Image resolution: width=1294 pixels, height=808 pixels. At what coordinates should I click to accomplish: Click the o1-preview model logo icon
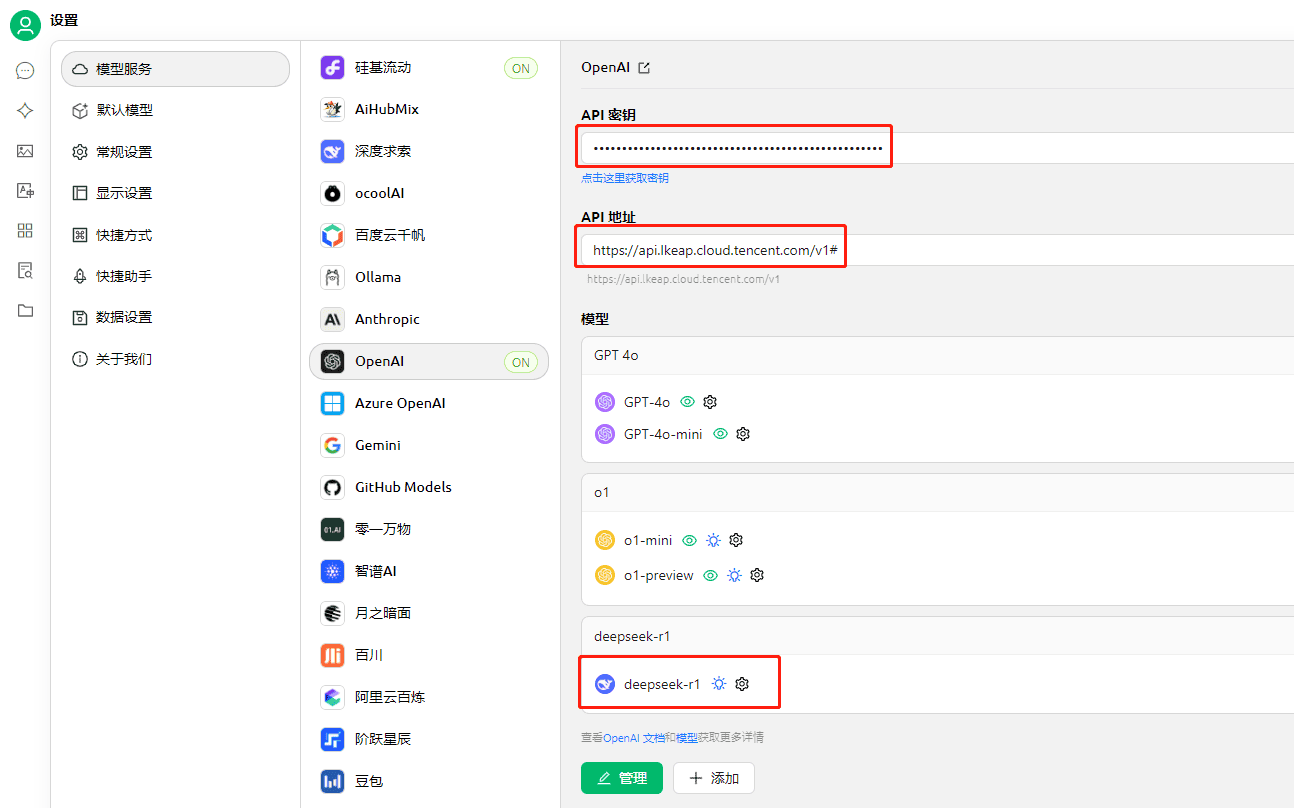click(x=604, y=575)
